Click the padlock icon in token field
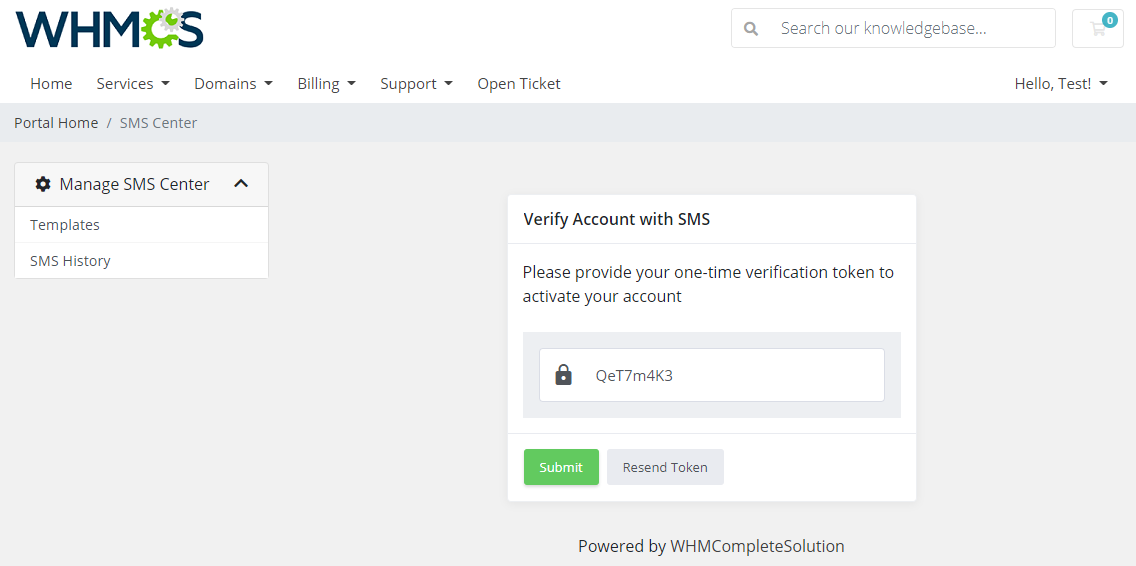This screenshot has height=566, width=1136. point(564,376)
